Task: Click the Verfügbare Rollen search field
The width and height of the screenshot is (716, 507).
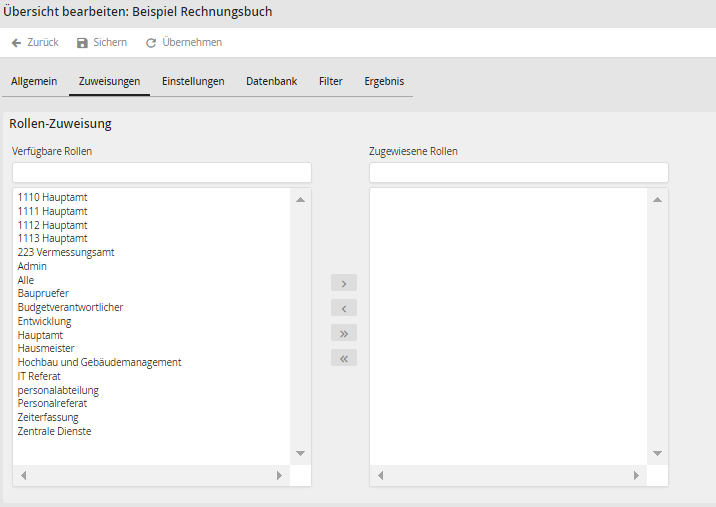Action: (161, 173)
